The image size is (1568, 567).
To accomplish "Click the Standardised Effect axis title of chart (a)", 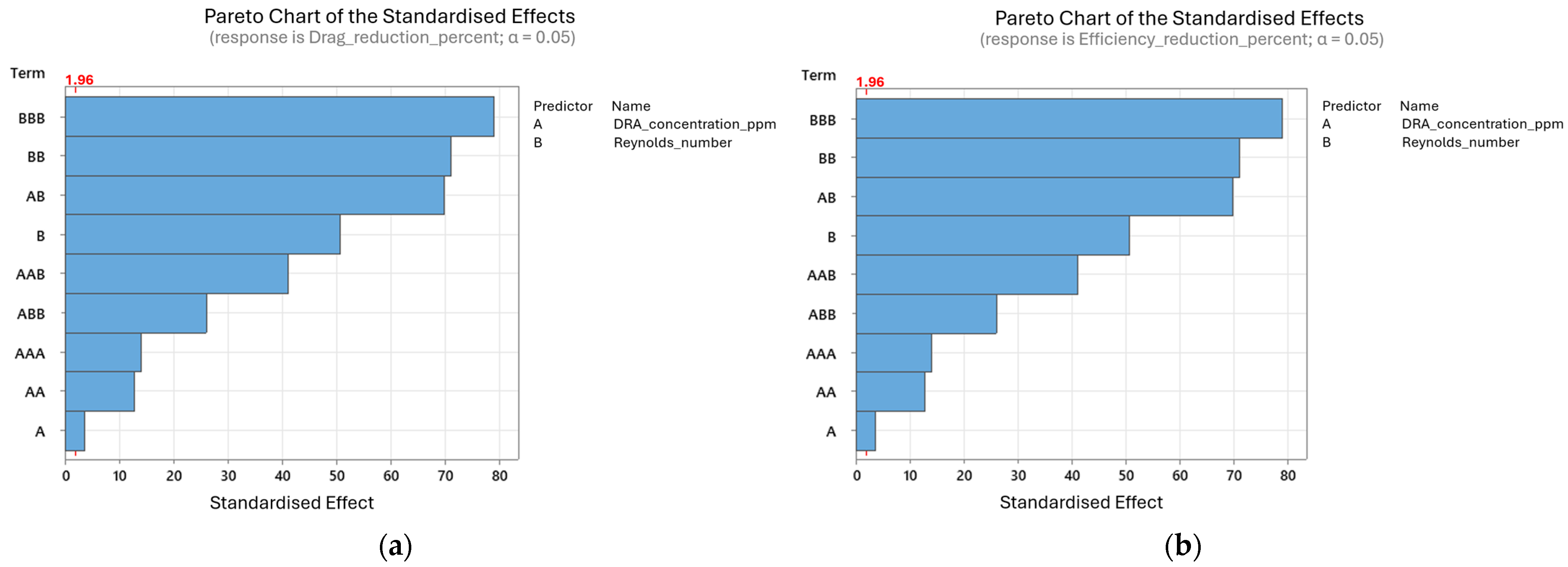I will point(291,502).
